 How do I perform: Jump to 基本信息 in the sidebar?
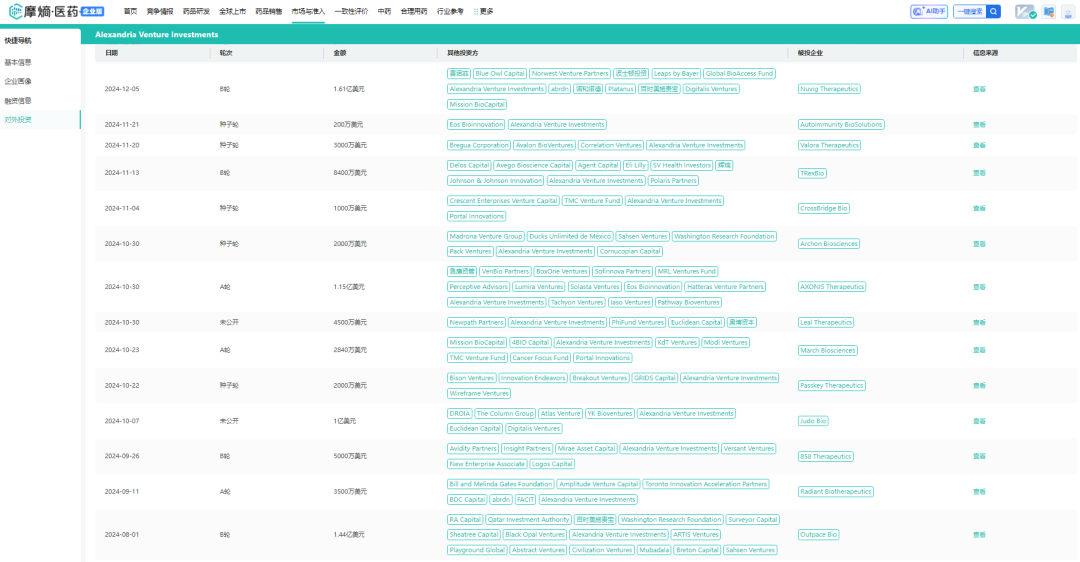pos(18,63)
